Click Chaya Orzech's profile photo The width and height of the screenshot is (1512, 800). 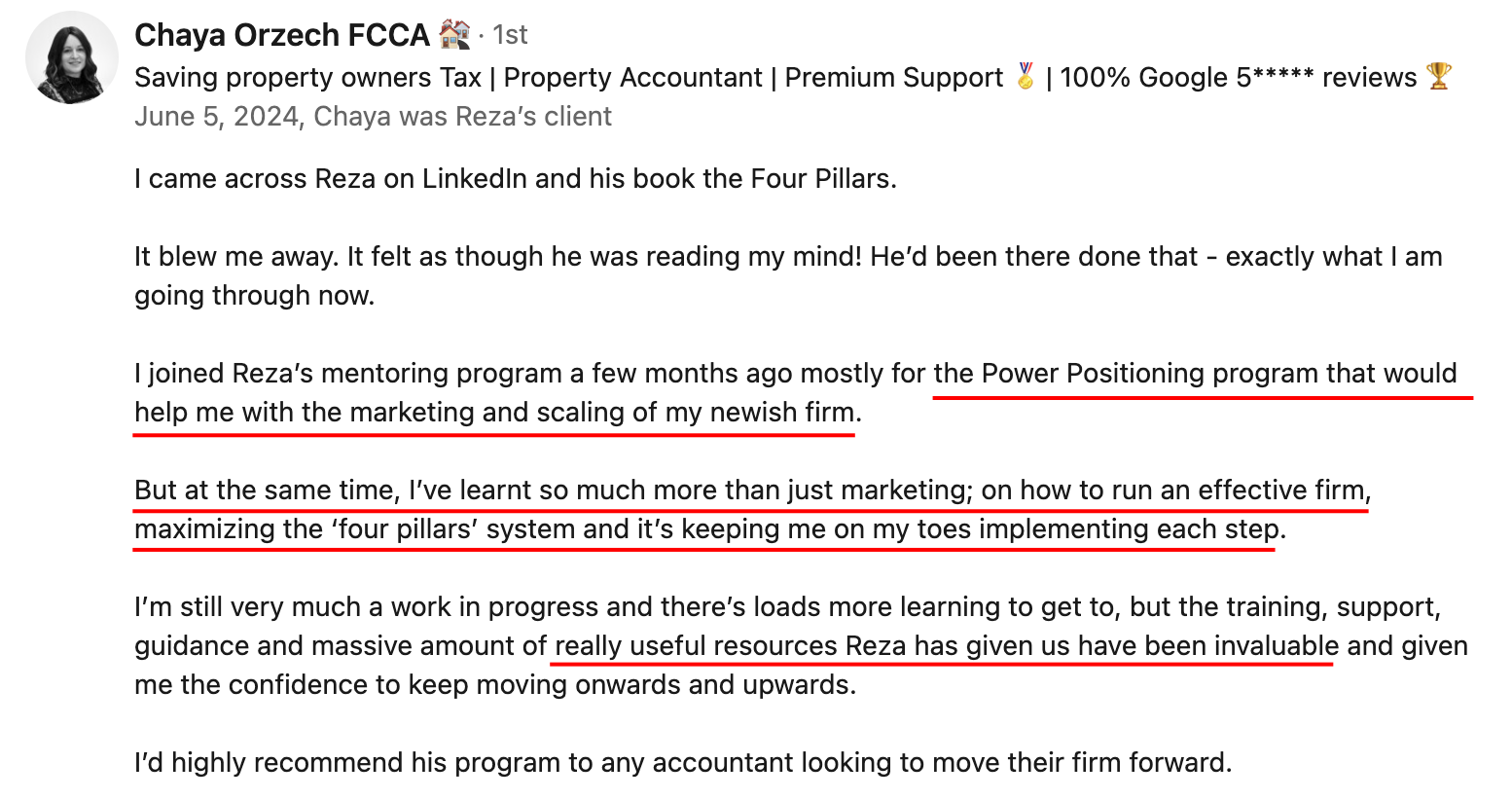(x=71, y=58)
